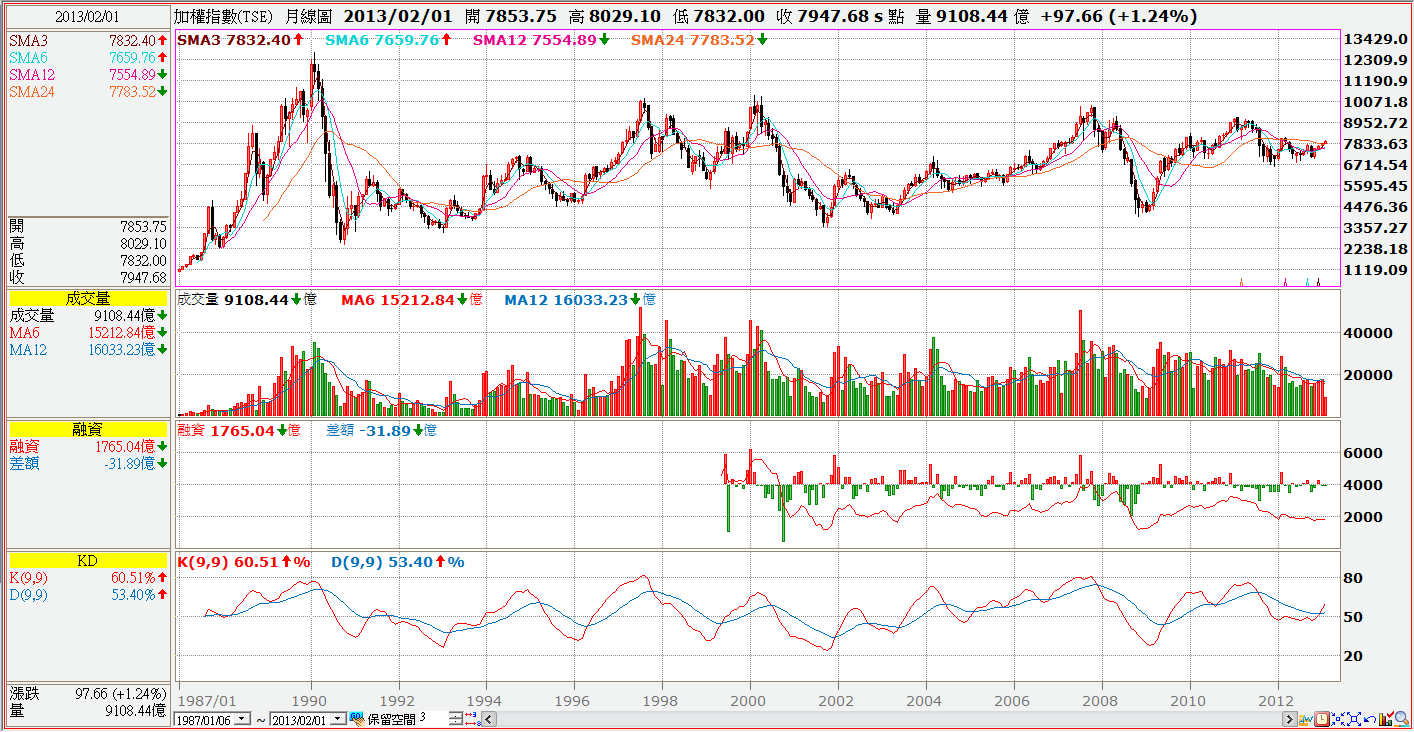Click the 成交量 9108.44 chart legend
This screenshot has width=1414, height=732.
247,299
